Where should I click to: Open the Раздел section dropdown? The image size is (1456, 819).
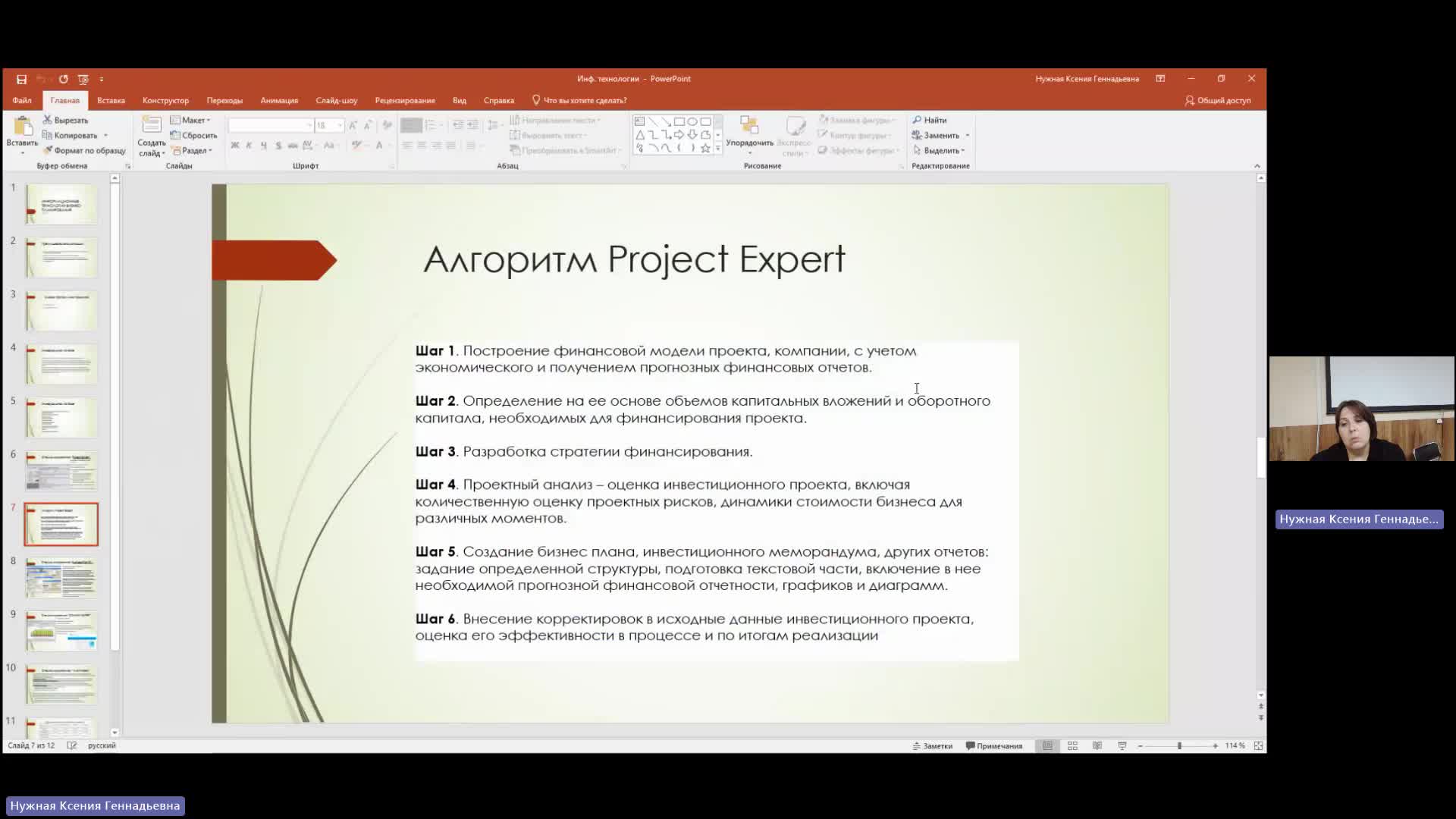coord(192,150)
